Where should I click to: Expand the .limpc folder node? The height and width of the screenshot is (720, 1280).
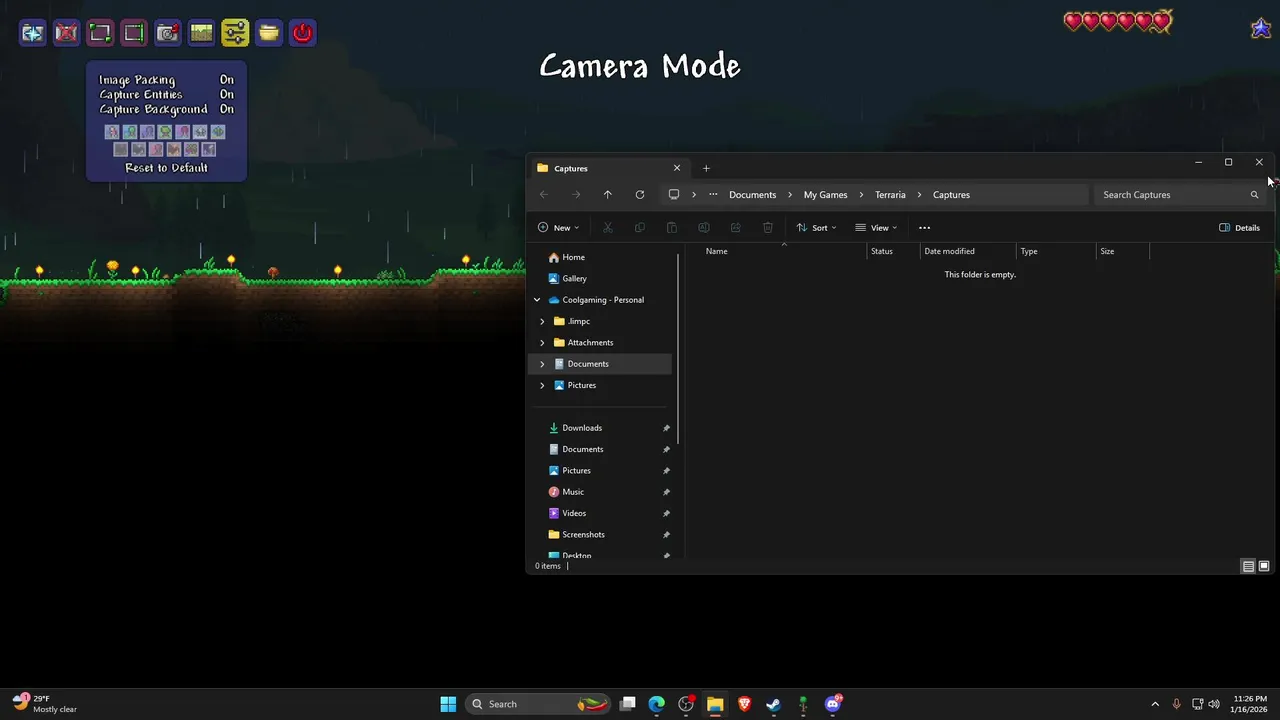(542, 321)
